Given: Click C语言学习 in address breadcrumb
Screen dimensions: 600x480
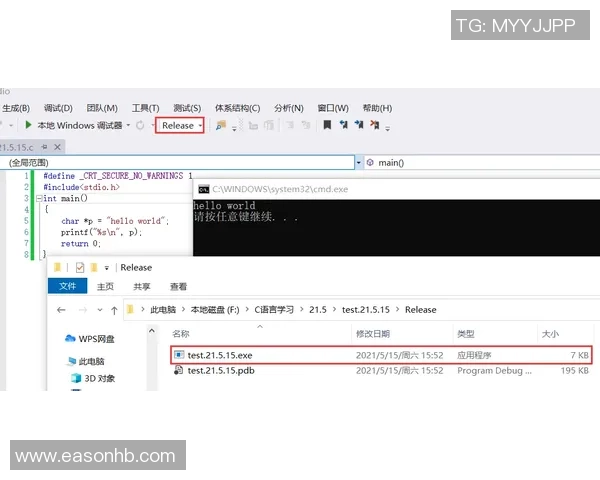Looking at the screenshot, I should (274, 310).
